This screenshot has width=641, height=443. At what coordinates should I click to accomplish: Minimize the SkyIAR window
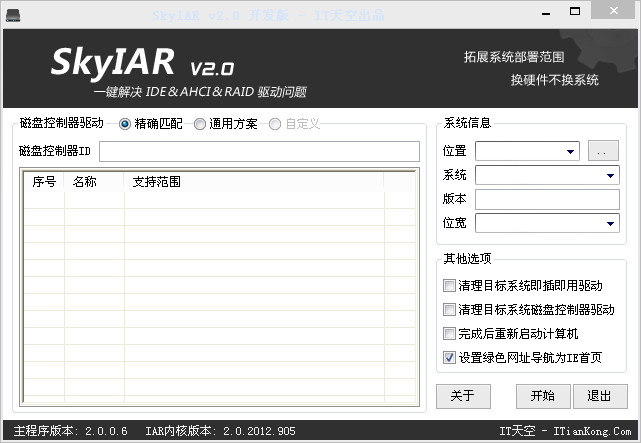point(546,13)
